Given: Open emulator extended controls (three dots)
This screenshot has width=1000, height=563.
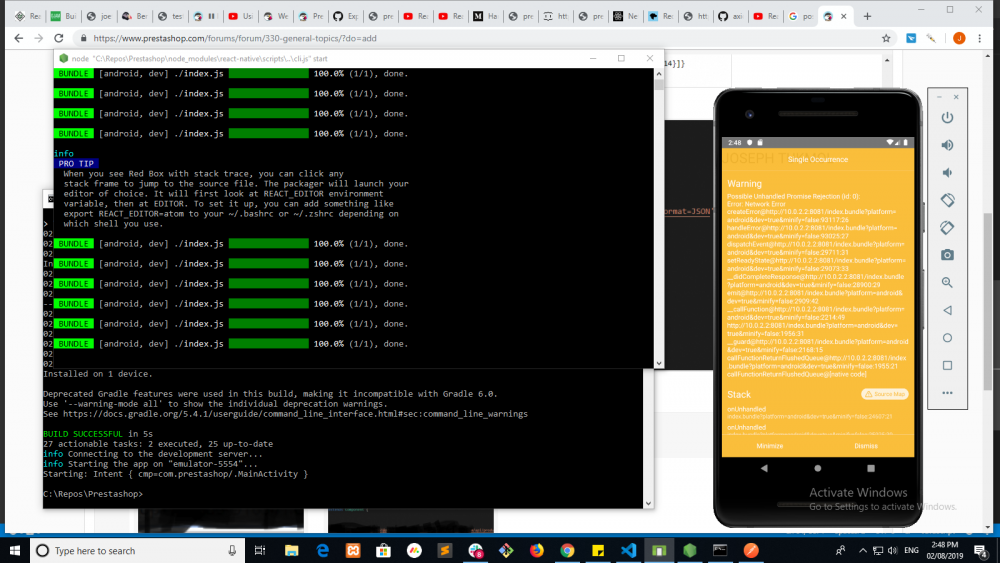Looking at the screenshot, I should [947, 393].
